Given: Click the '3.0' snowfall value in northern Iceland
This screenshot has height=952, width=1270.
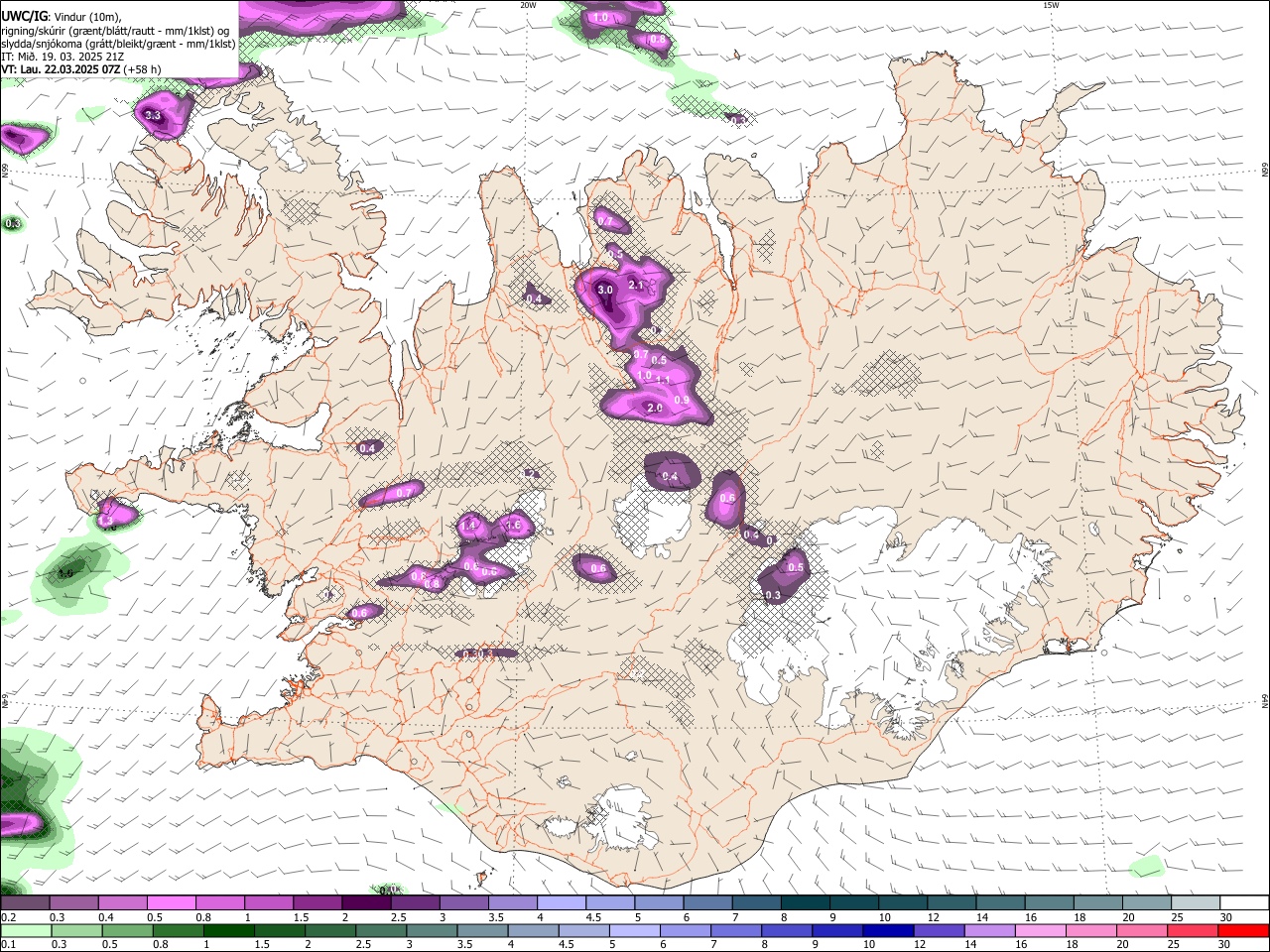Looking at the screenshot, I should pyautogui.click(x=605, y=290).
